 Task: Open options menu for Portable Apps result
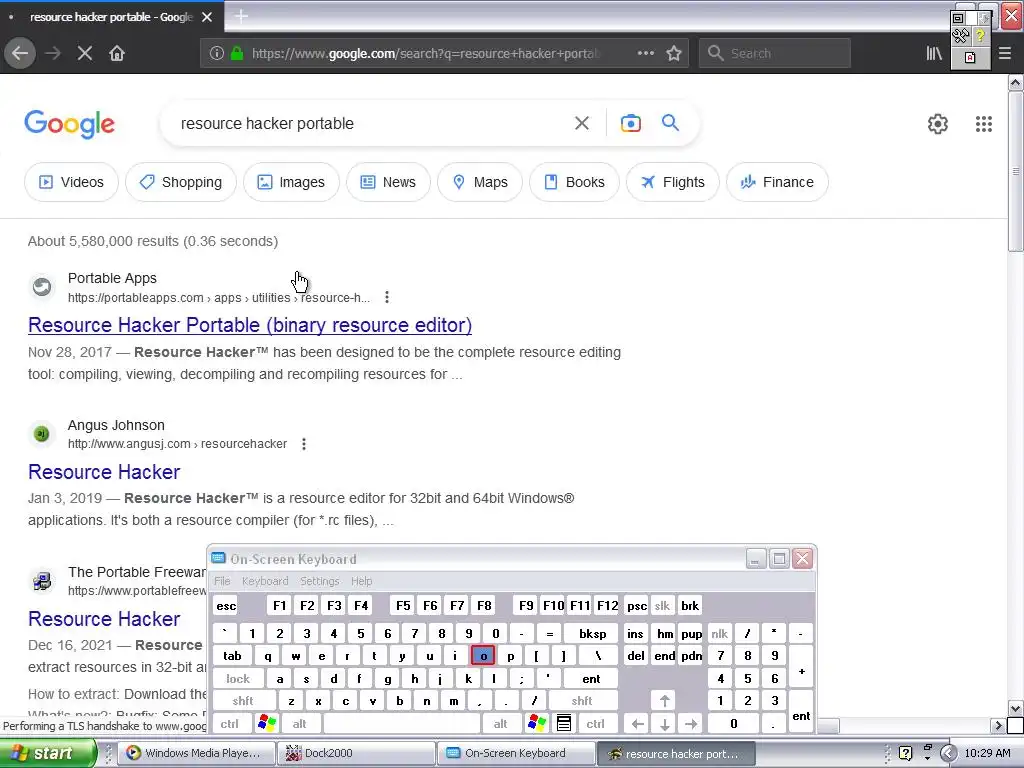point(387,297)
